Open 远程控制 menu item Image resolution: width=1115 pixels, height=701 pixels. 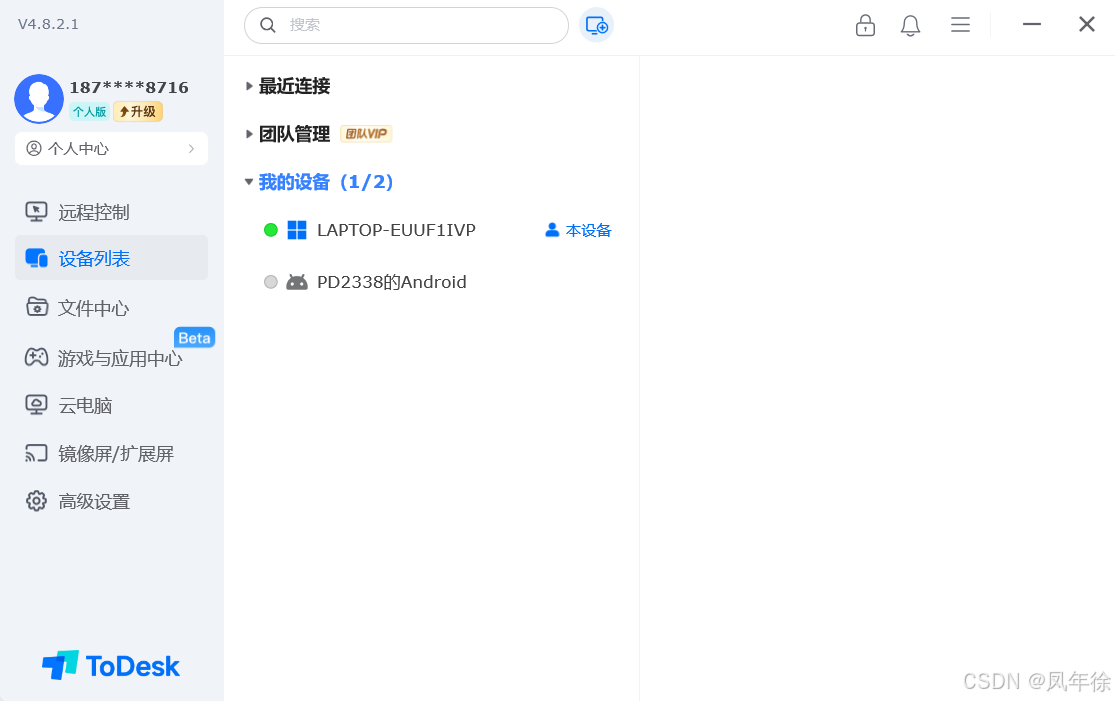(112, 212)
